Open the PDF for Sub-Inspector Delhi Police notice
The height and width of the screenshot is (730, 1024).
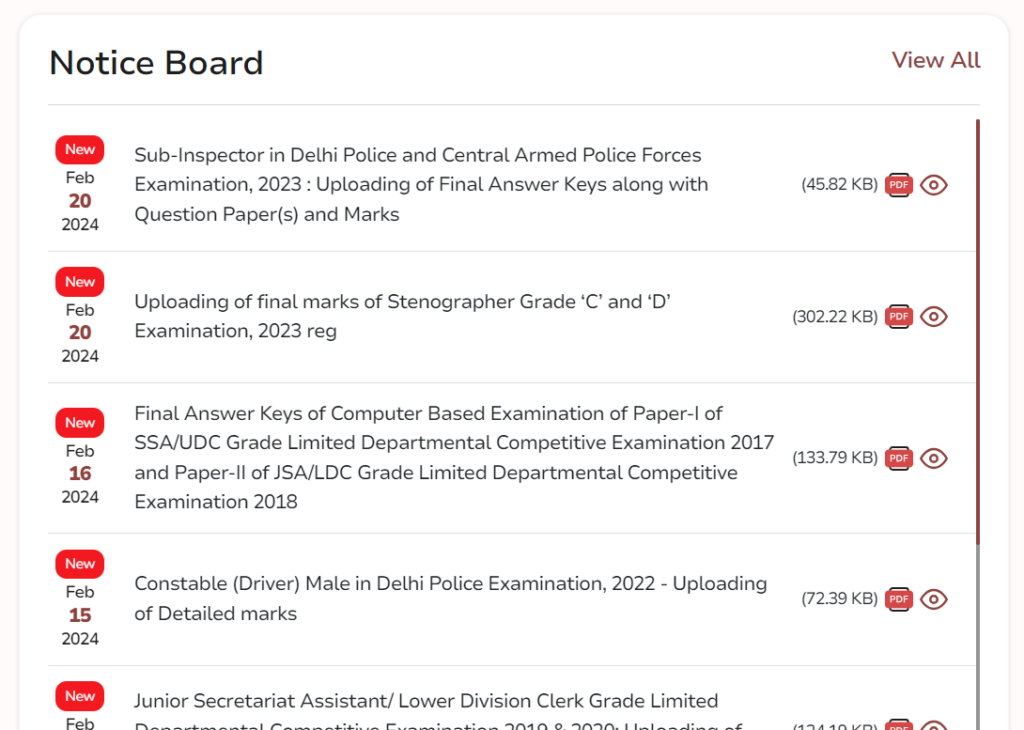click(898, 185)
